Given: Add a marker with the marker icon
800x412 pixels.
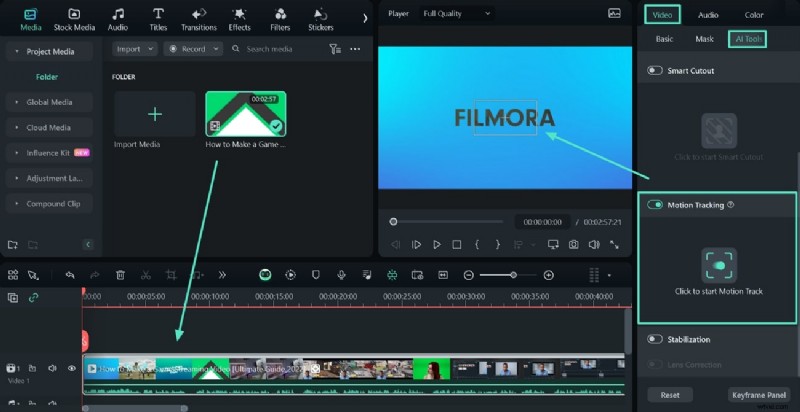Looking at the screenshot, I should tap(316, 275).
